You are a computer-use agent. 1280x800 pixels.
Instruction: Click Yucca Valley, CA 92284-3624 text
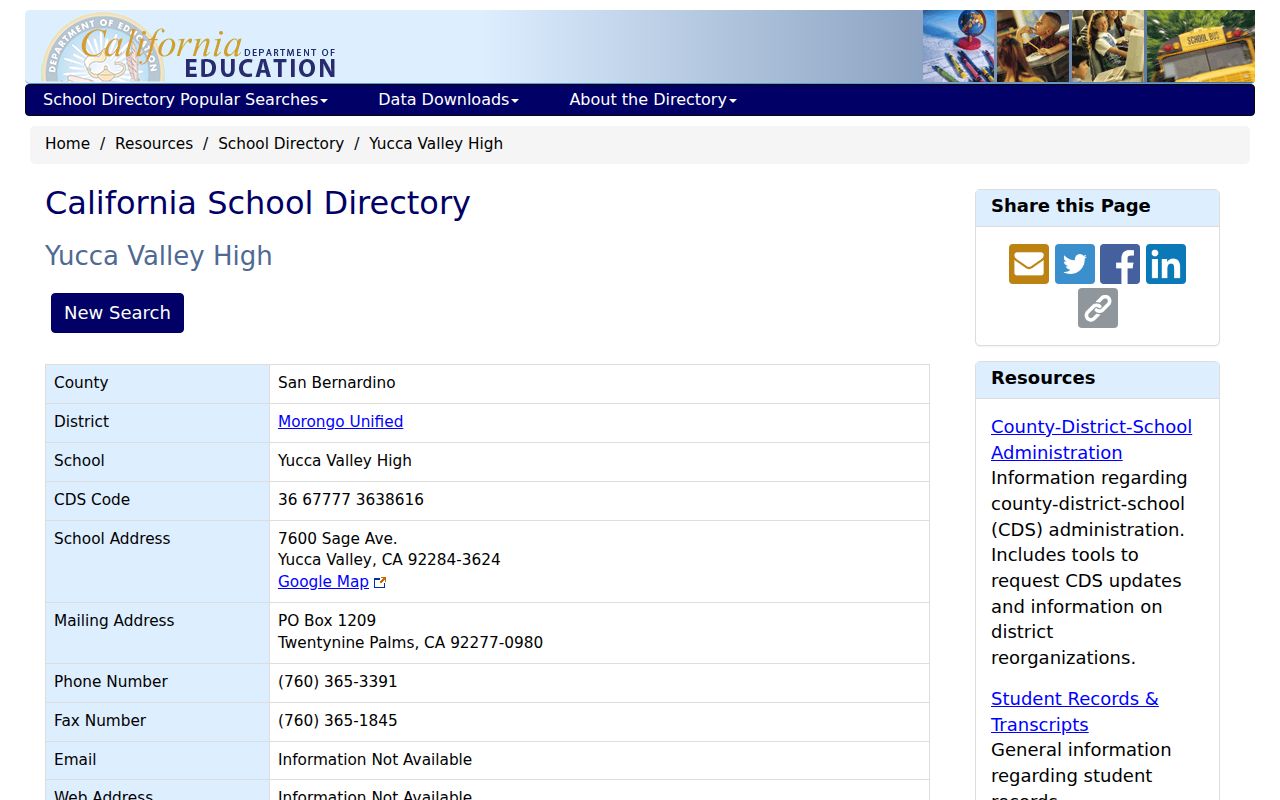pyautogui.click(x=389, y=560)
